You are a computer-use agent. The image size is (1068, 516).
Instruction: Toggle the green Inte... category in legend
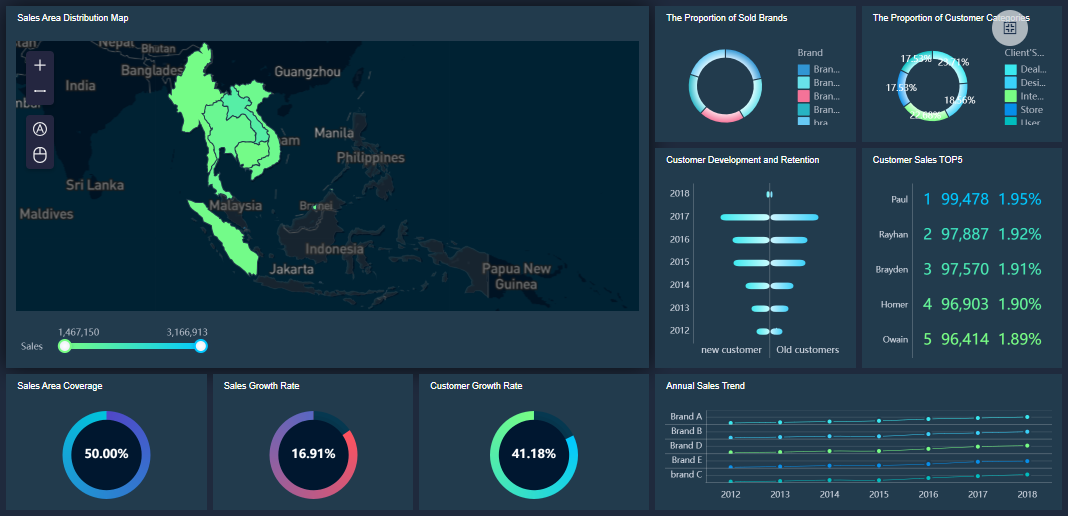1011,96
